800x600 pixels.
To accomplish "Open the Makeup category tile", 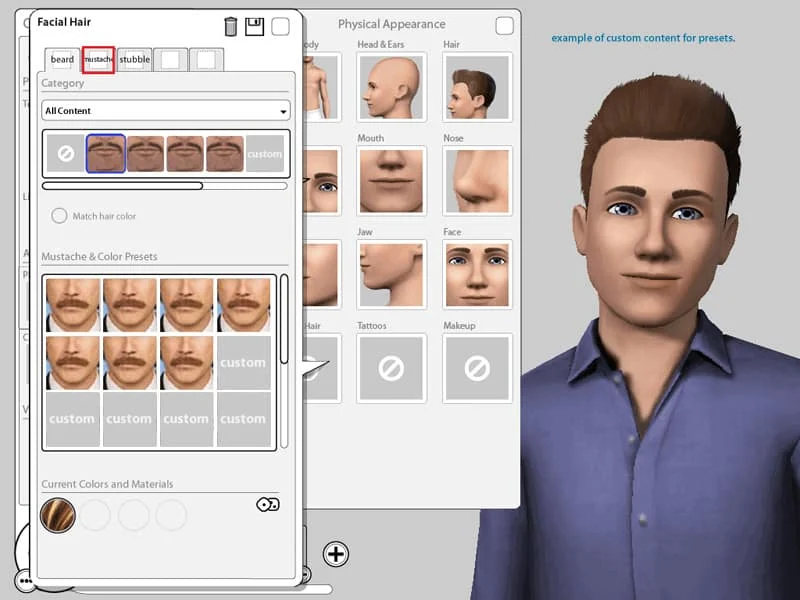I will click(477, 368).
